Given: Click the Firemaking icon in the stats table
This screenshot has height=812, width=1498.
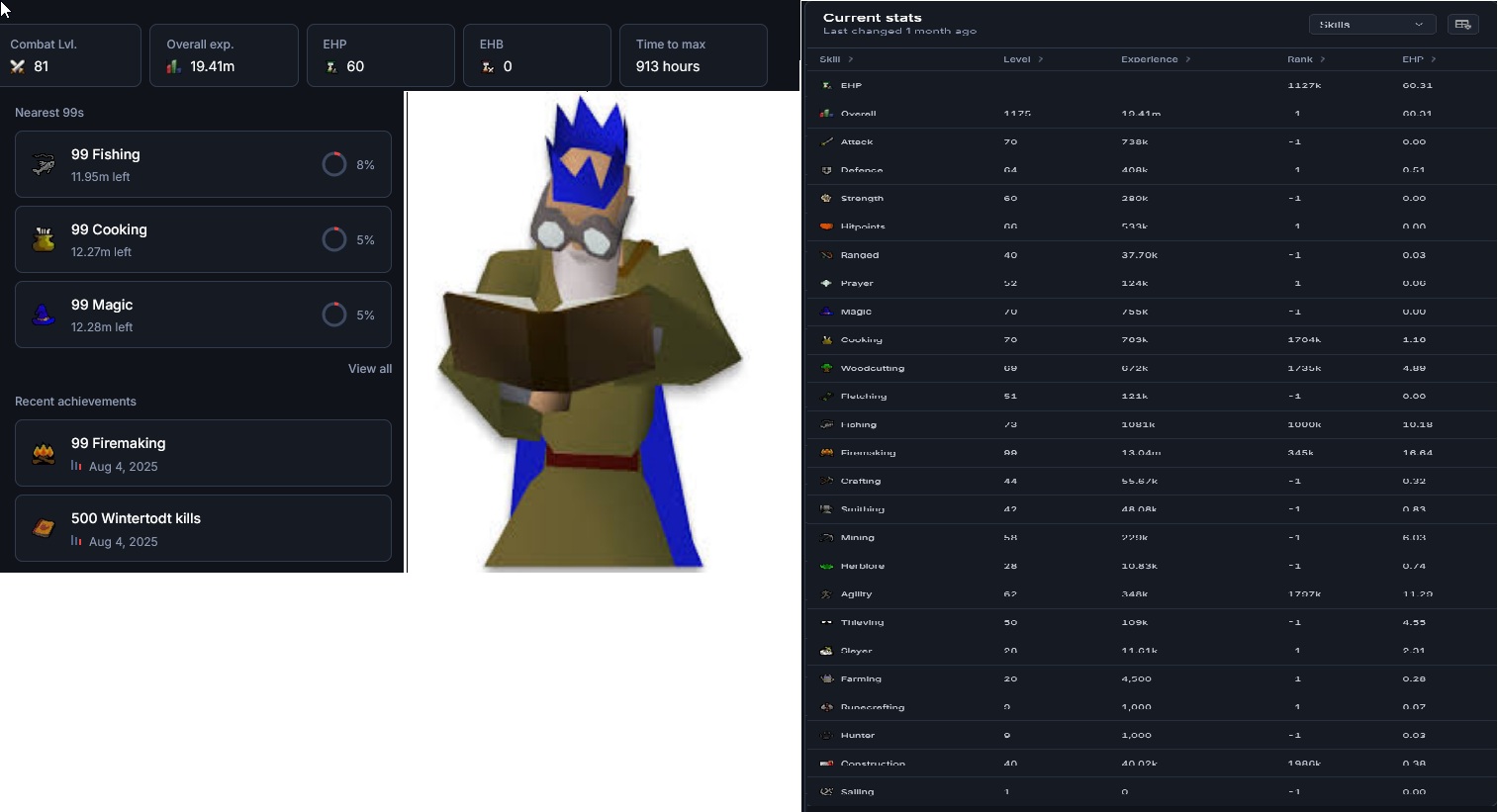Looking at the screenshot, I should coord(827,453).
